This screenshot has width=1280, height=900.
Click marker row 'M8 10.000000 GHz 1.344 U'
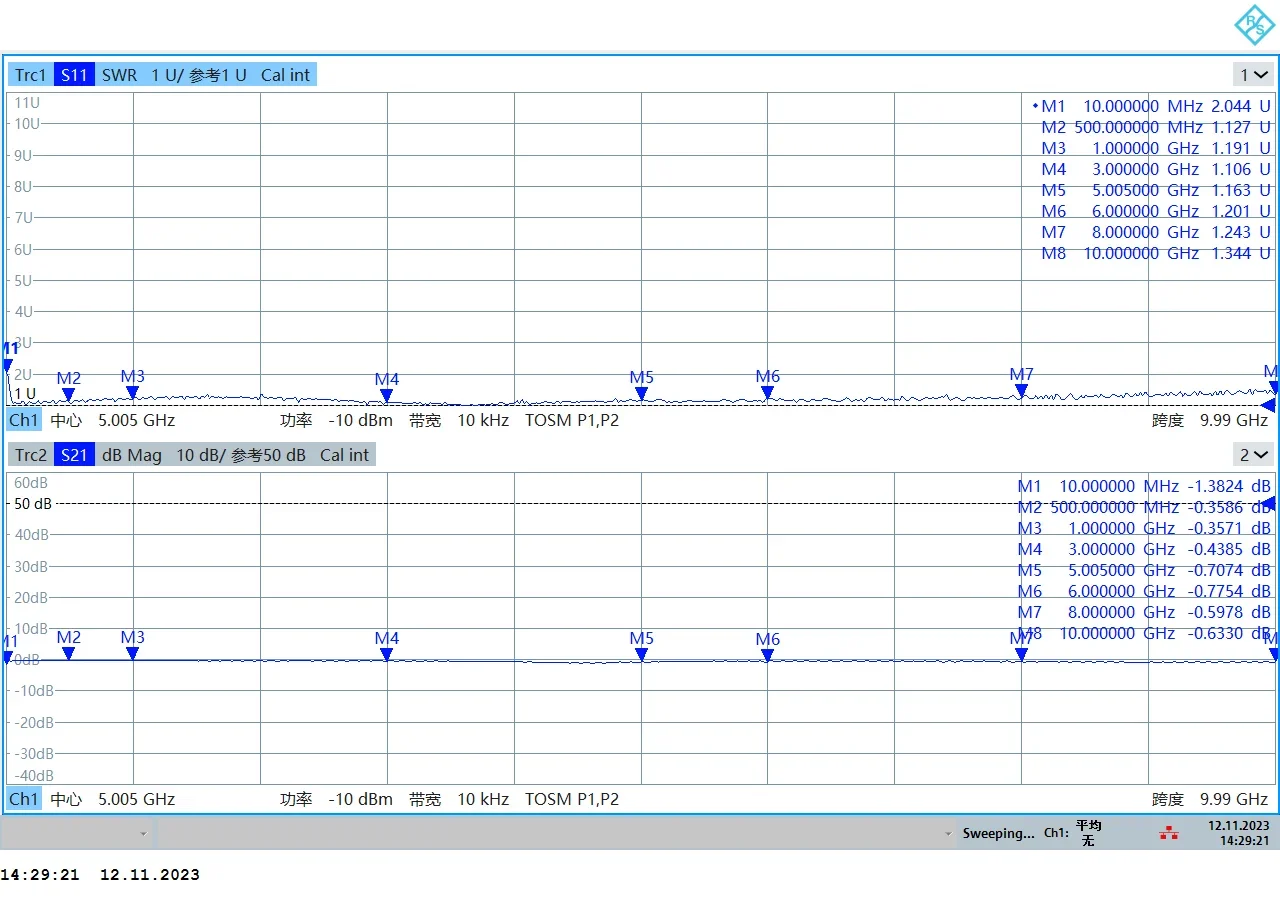[1155, 253]
